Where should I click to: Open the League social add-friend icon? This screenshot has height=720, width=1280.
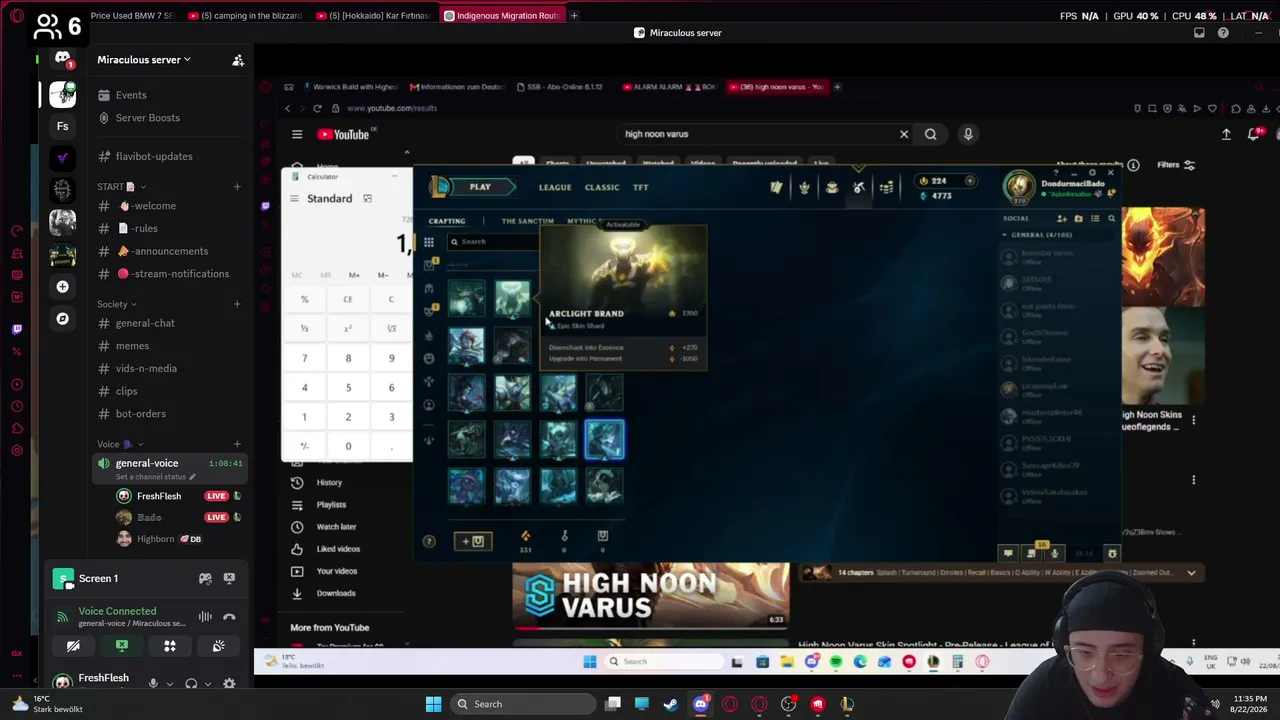coord(1063,218)
